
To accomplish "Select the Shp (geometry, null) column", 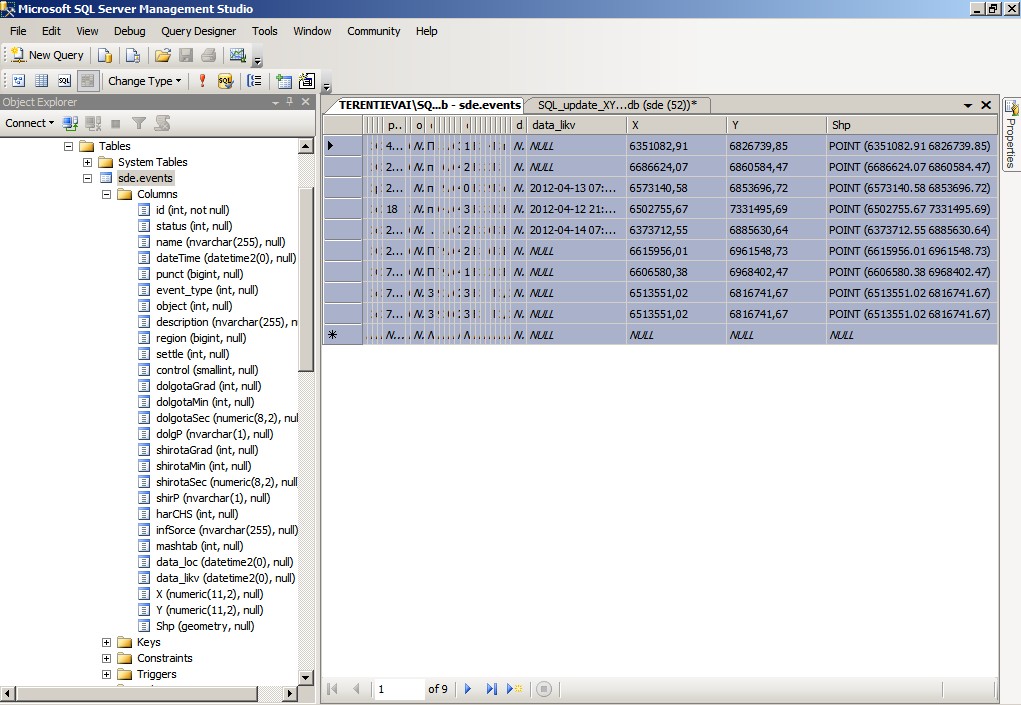I will [204, 626].
